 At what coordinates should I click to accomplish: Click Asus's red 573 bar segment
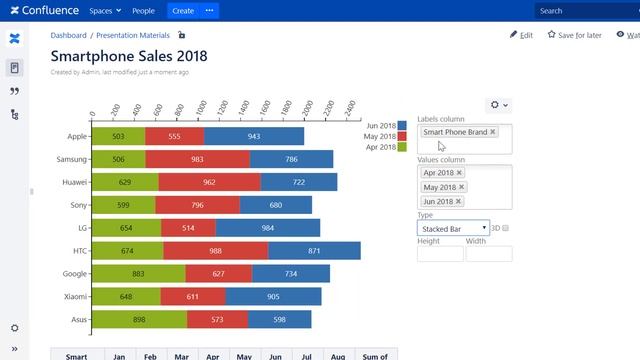[217, 319]
